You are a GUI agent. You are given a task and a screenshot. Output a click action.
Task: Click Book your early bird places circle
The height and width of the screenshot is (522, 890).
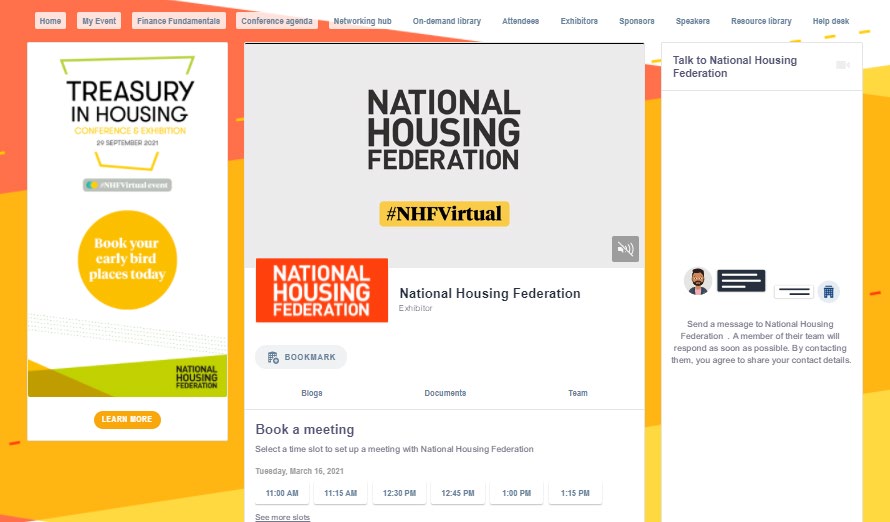[x=127, y=260]
